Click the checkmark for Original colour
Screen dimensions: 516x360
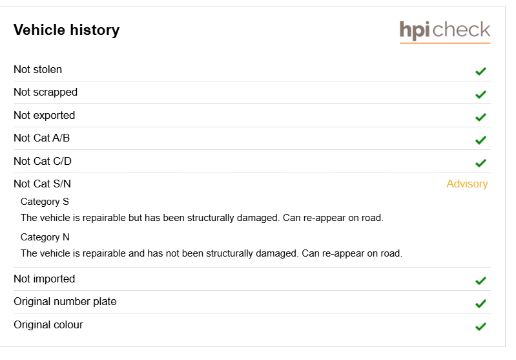(481, 326)
